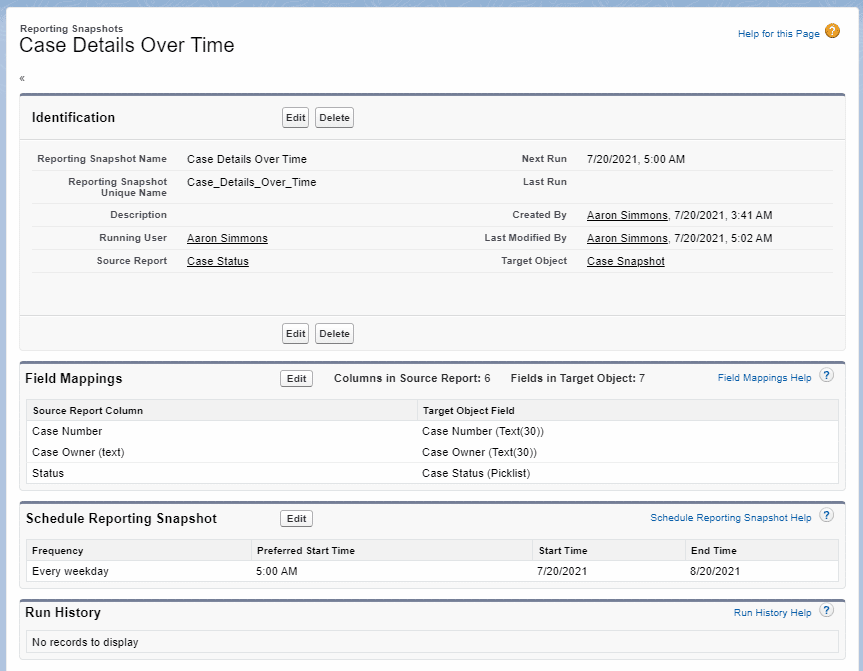
Task: Open the Help for this Page link
Action: click(x=778, y=34)
